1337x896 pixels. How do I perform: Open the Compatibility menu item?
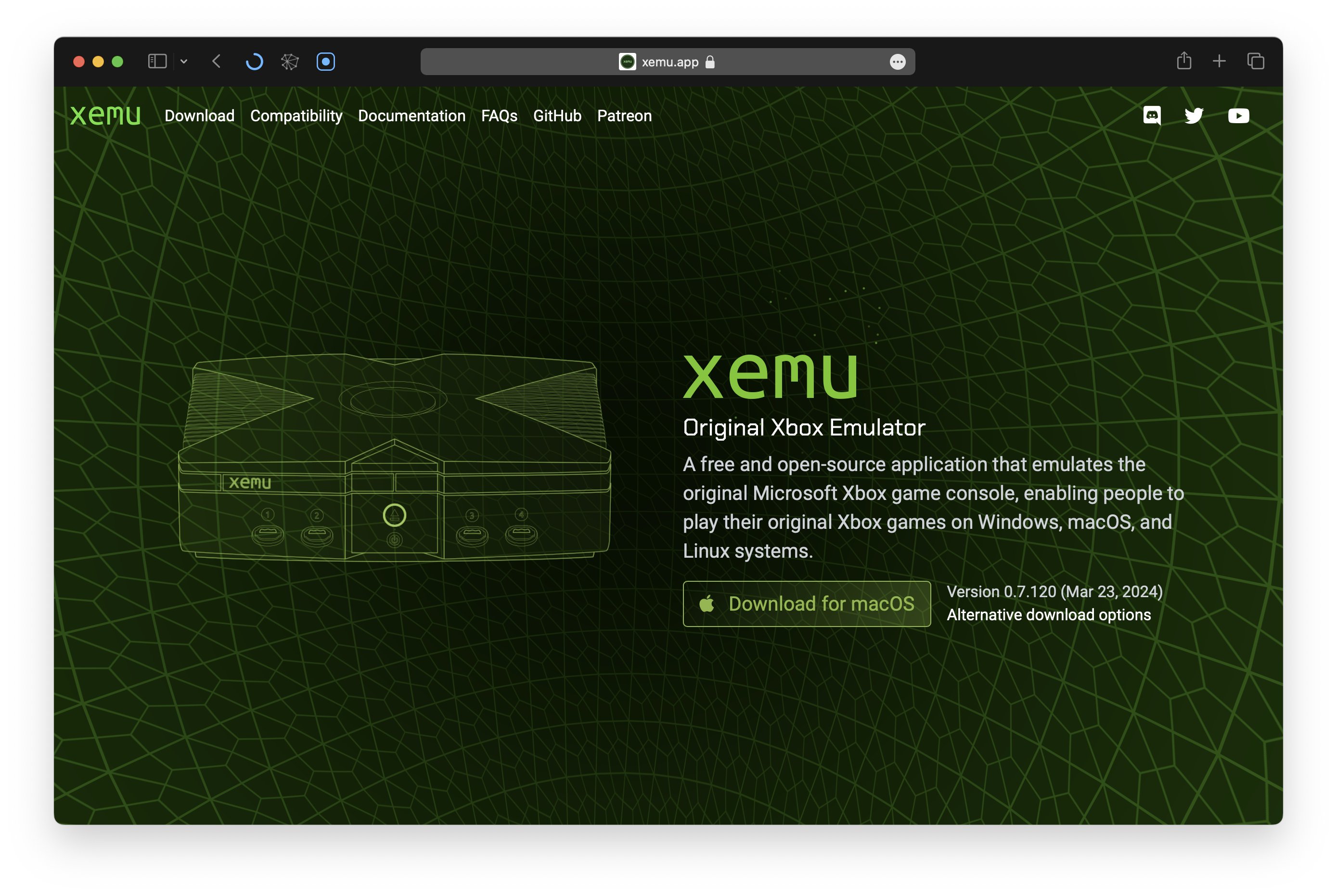click(x=296, y=115)
